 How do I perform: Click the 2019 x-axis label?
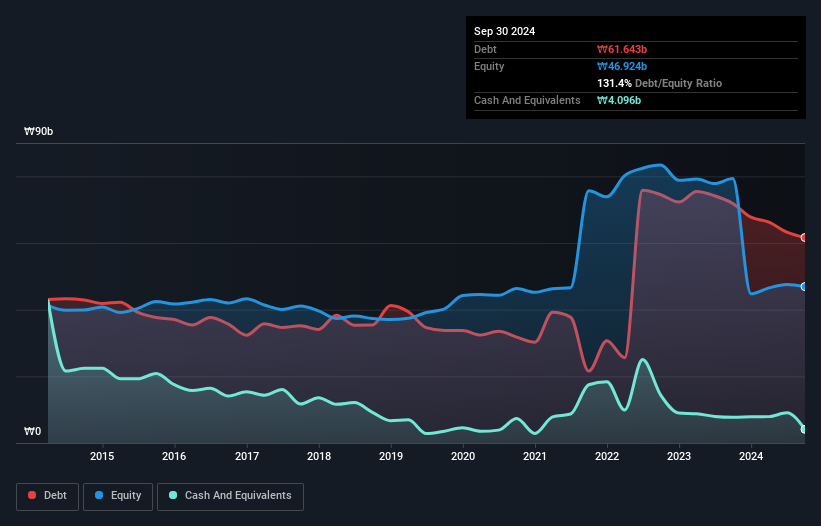tap(391, 456)
